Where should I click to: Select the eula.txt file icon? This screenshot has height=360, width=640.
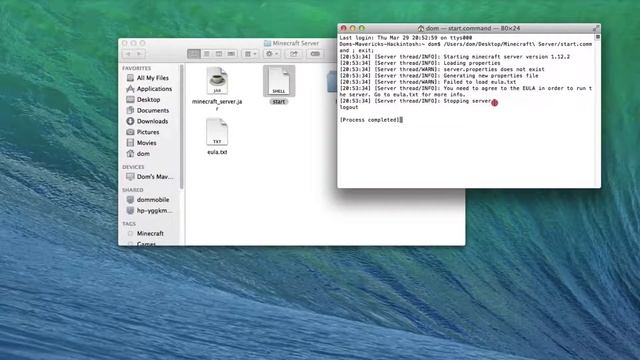[217, 132]
